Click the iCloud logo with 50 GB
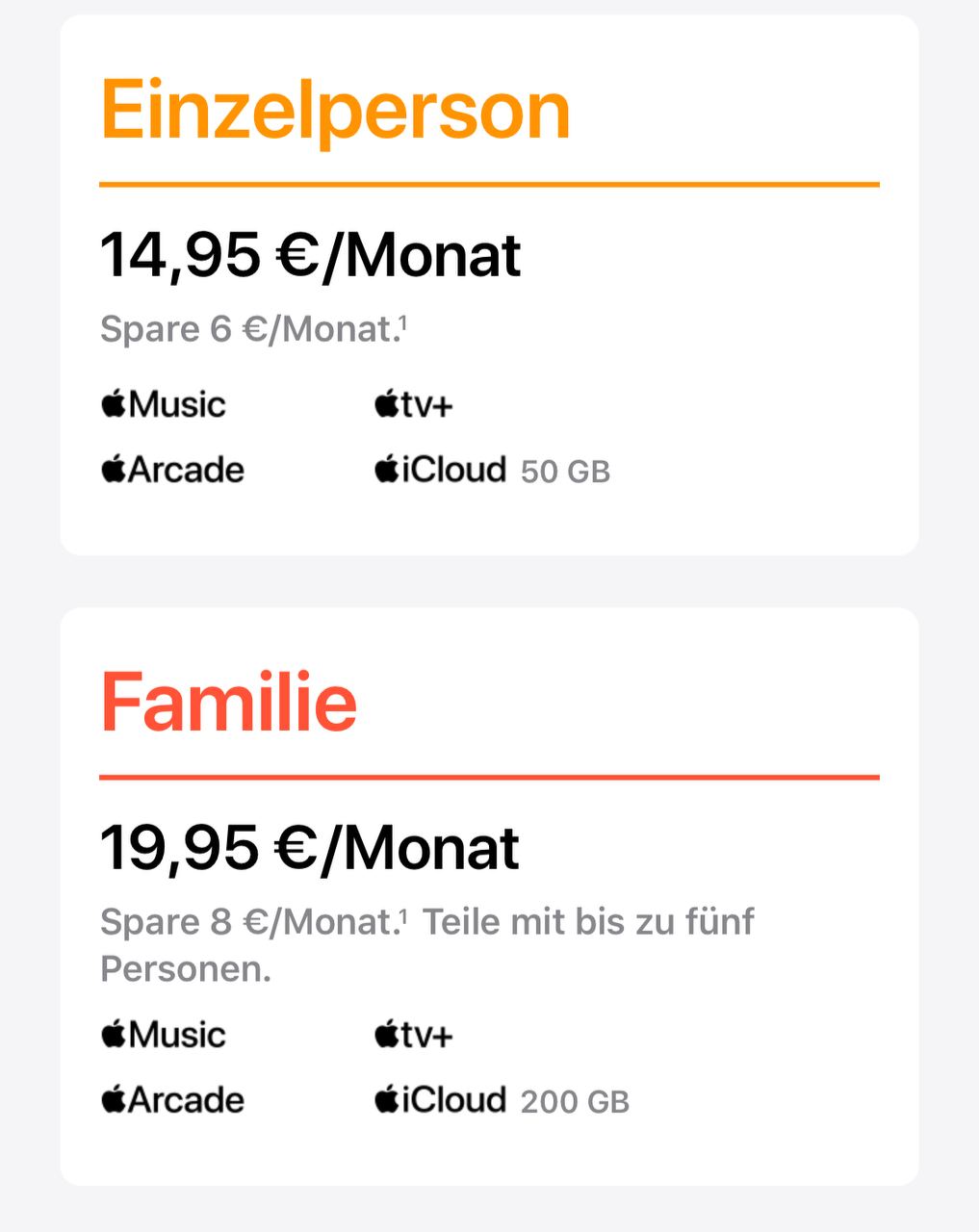The image size is (979, 1232). [440, 470]
